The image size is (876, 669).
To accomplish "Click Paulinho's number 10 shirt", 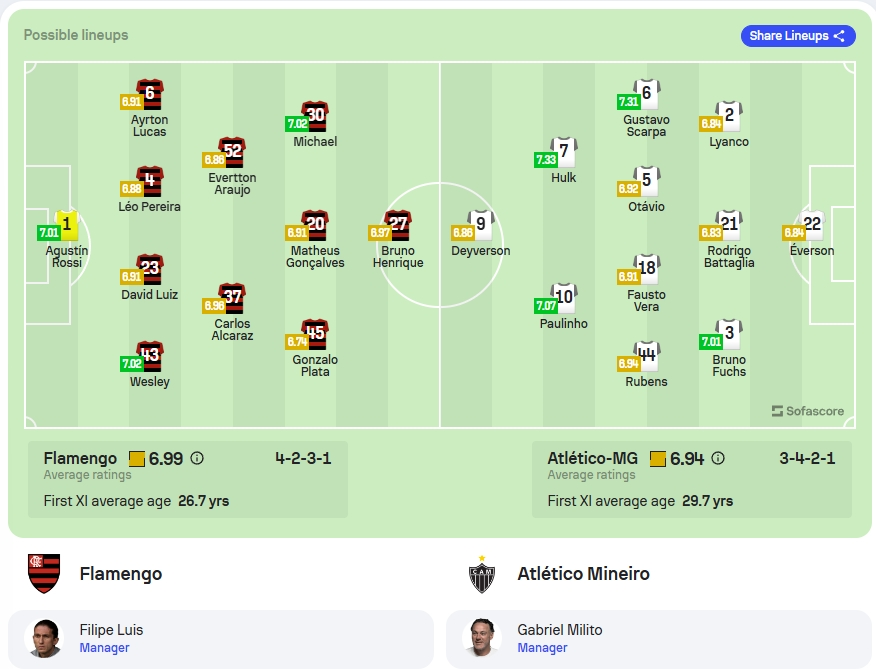I will point(564,297).
